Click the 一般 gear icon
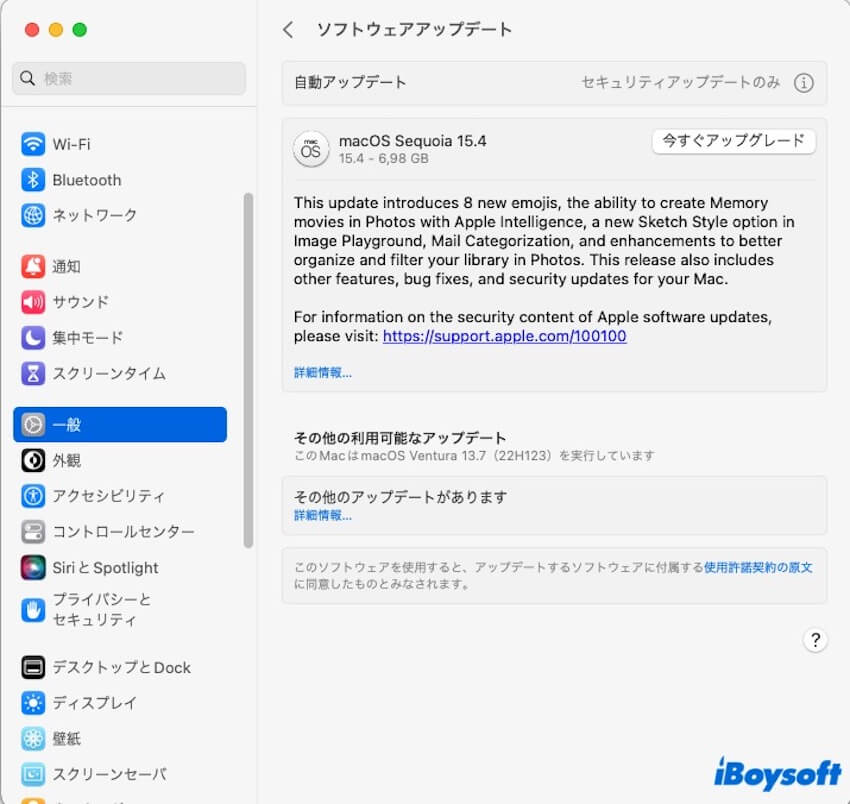 tap(33, 424)
